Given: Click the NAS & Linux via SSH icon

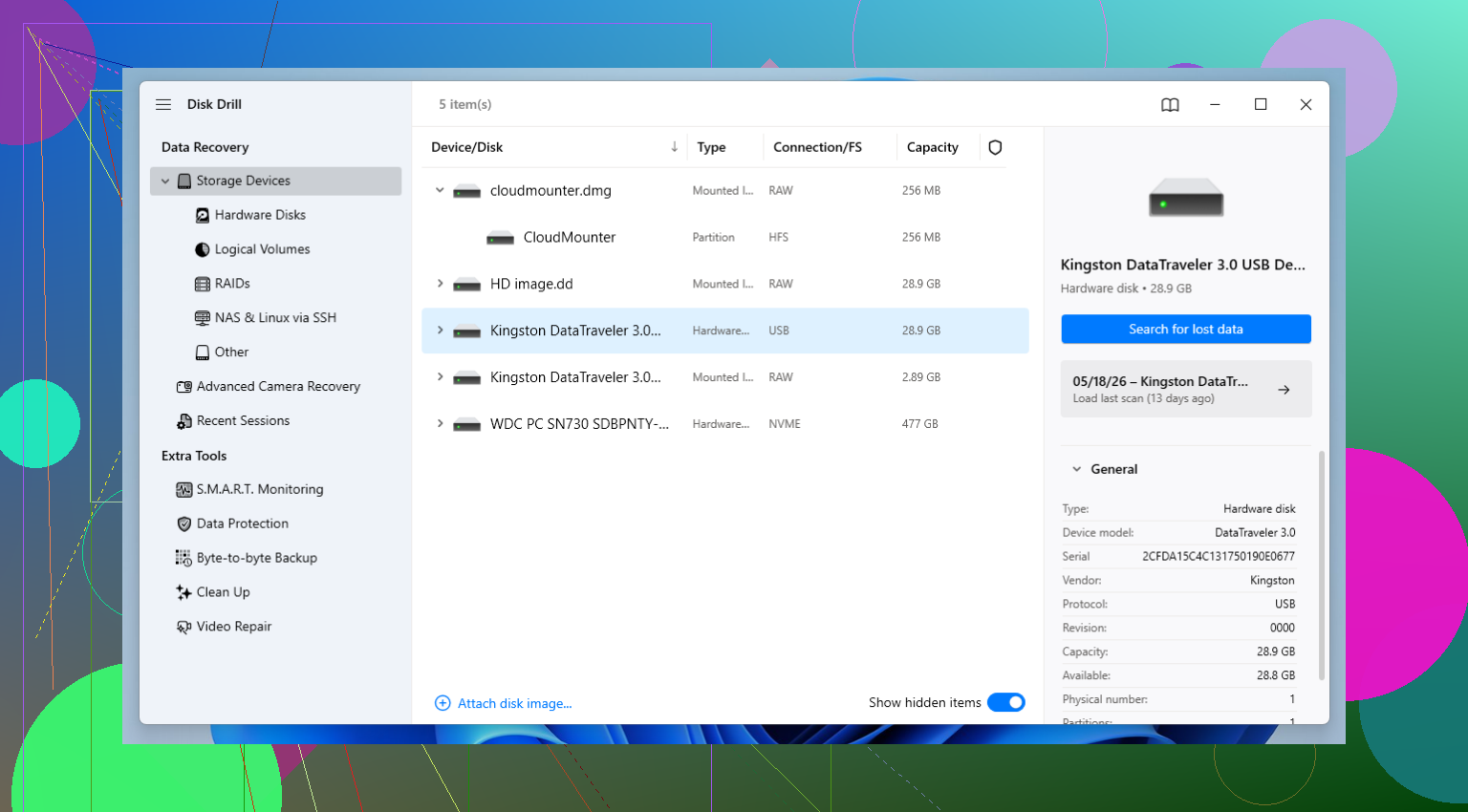Looking at the screenshot, I should [x=203, y=318].
